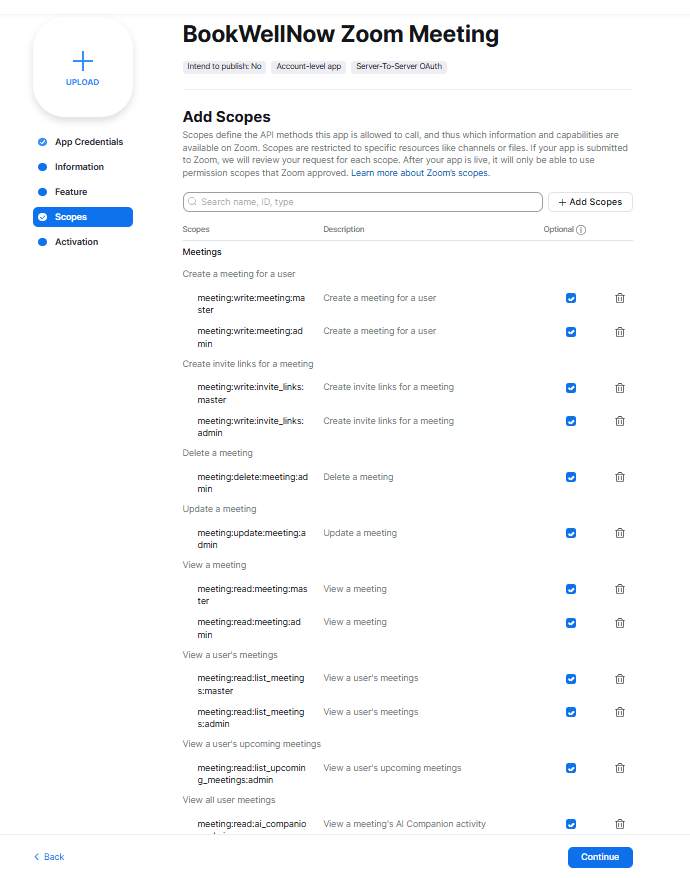Go to the Information step

pos(83,167)
